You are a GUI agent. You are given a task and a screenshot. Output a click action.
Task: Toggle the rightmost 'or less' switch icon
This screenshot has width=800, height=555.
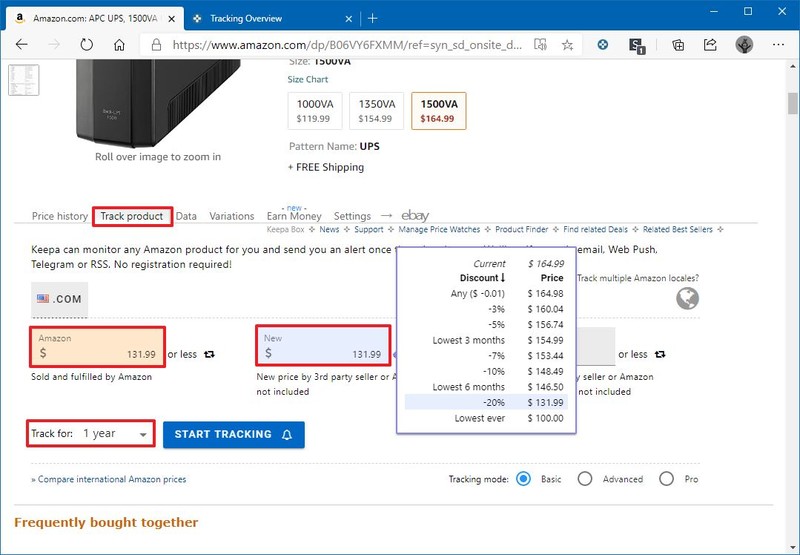(x=660, y=354)
